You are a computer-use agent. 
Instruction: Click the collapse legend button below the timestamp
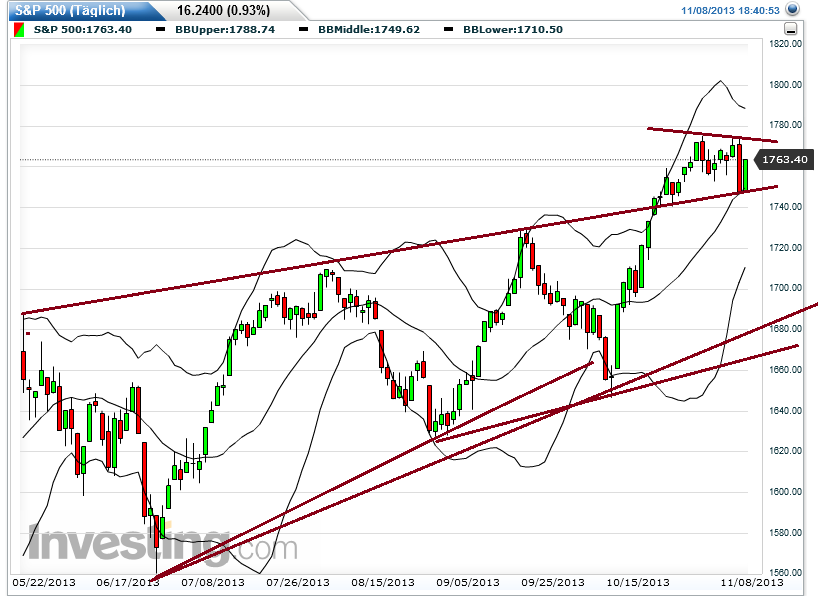pyautogui.click(x=790, y=28)
